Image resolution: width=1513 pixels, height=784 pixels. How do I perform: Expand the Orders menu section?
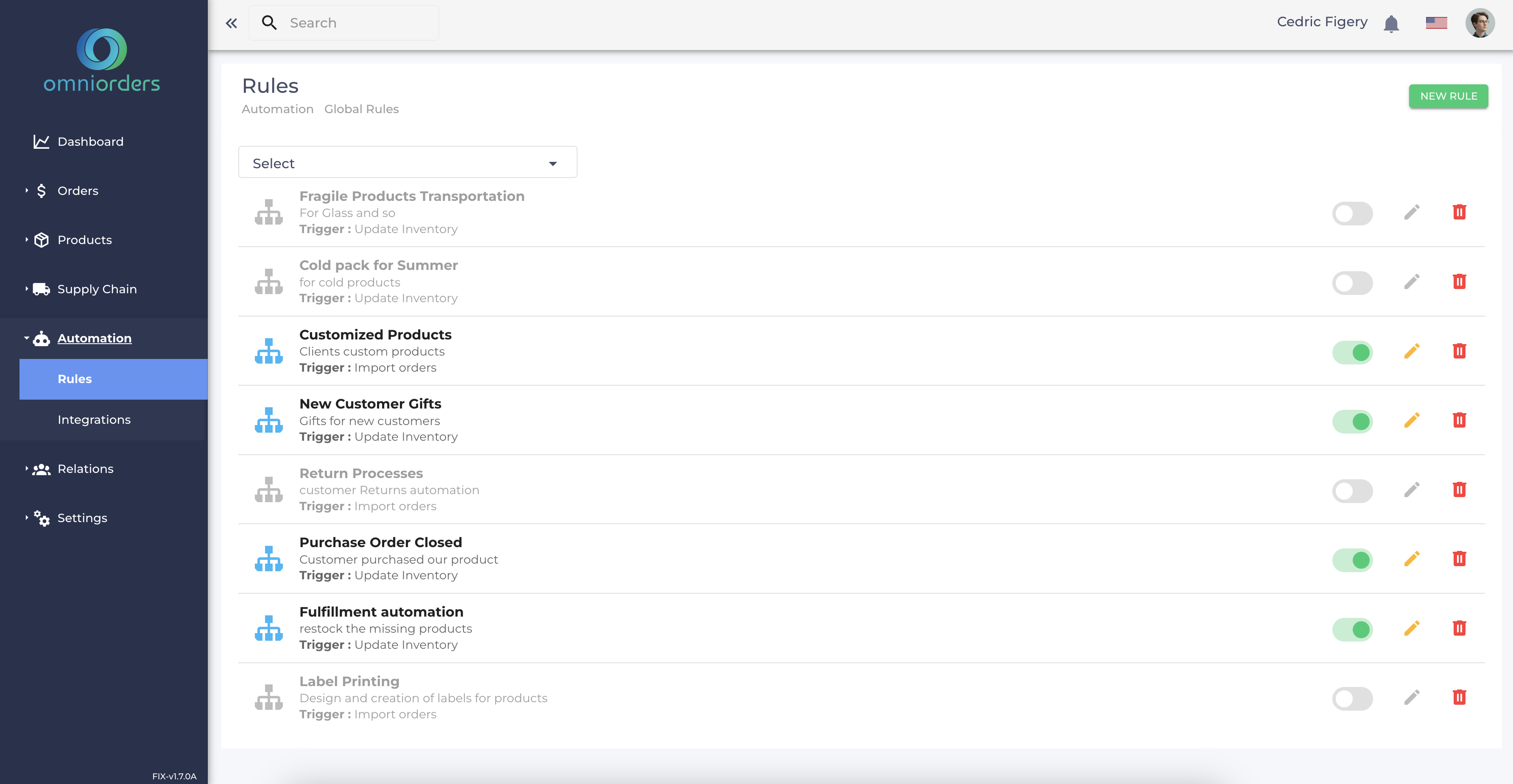(x=78, y=191)
